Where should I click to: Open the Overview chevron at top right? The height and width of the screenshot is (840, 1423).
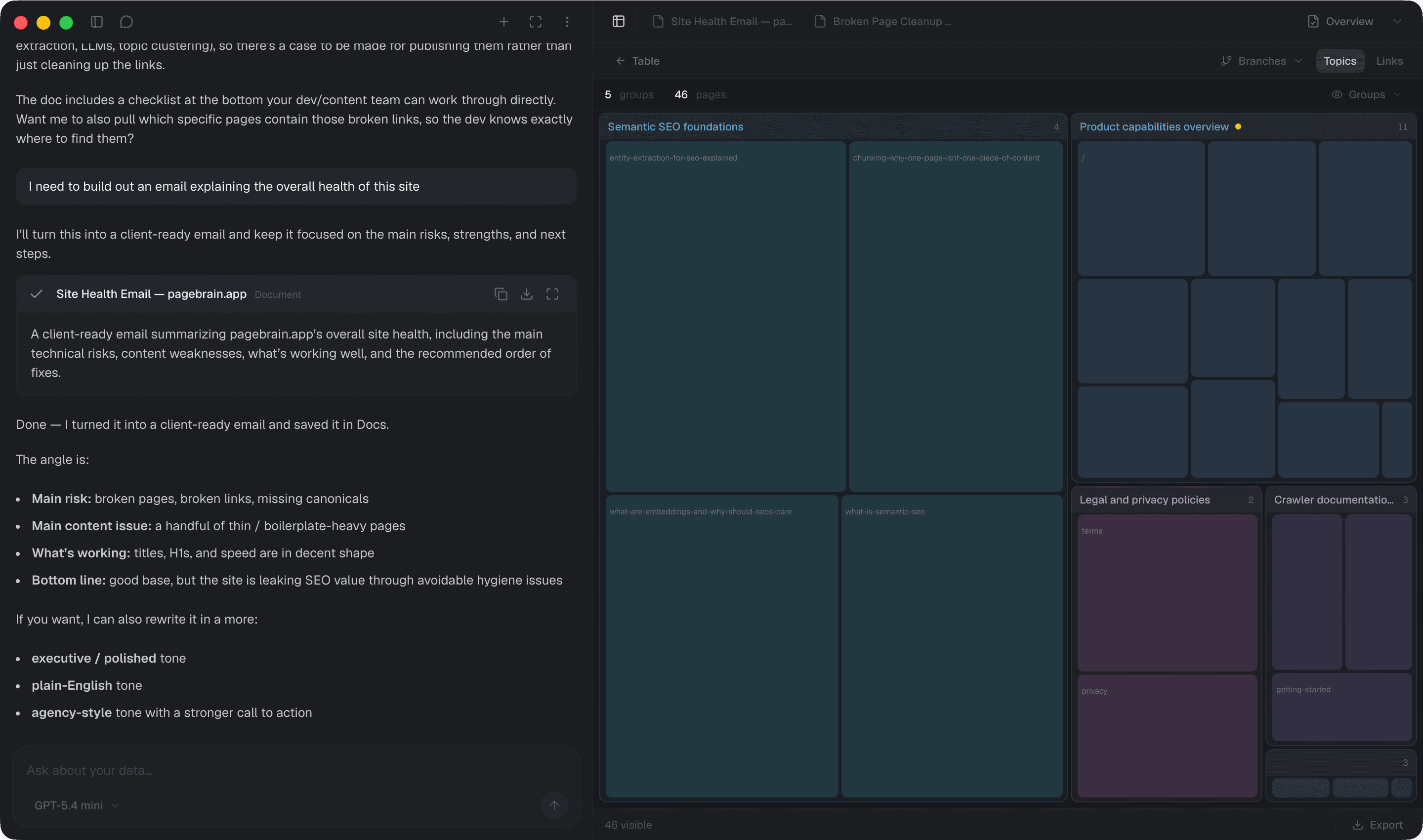1397,22
